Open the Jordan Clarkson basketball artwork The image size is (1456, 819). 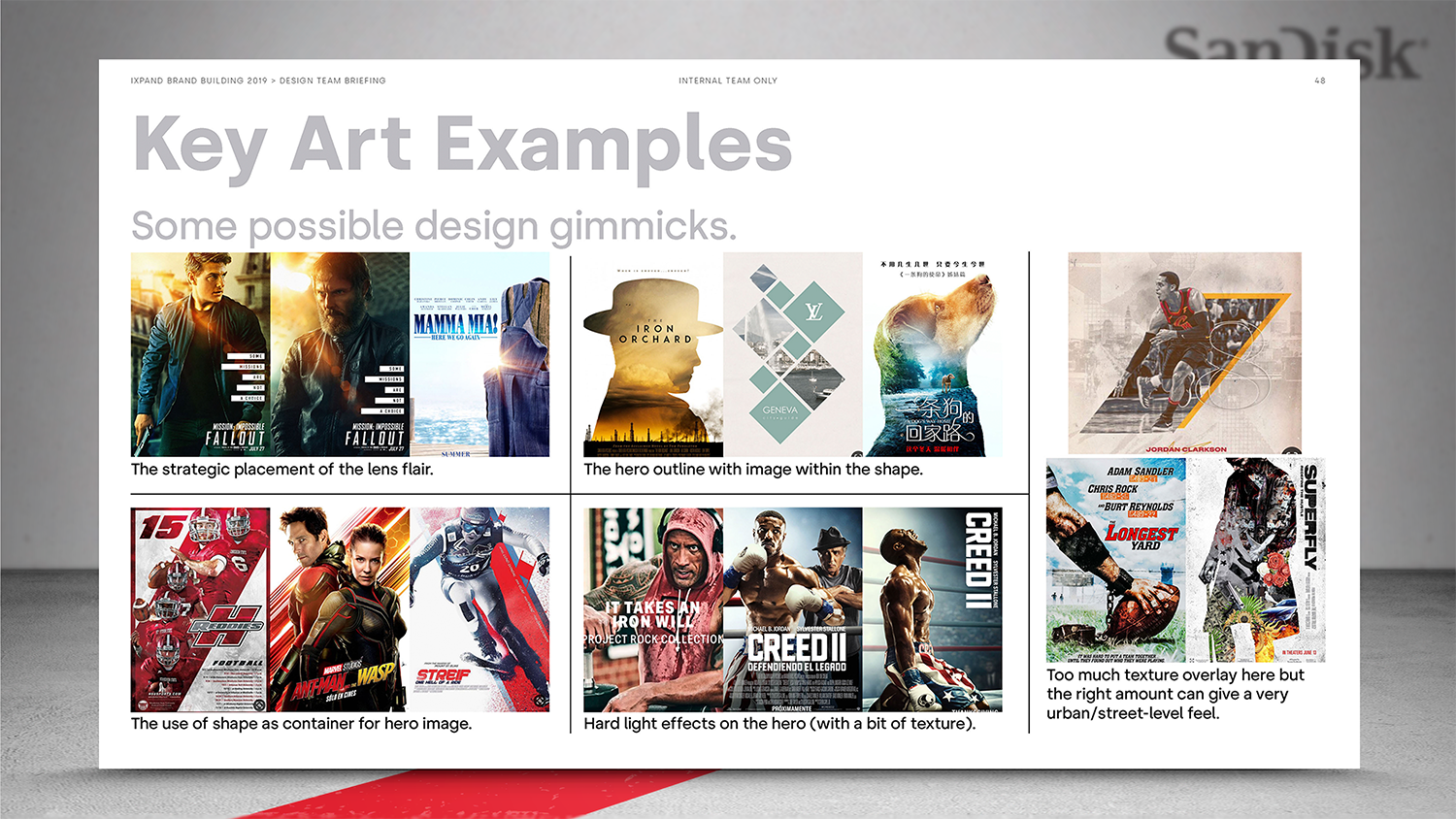pyautogui.click(x=1184, y=353)
